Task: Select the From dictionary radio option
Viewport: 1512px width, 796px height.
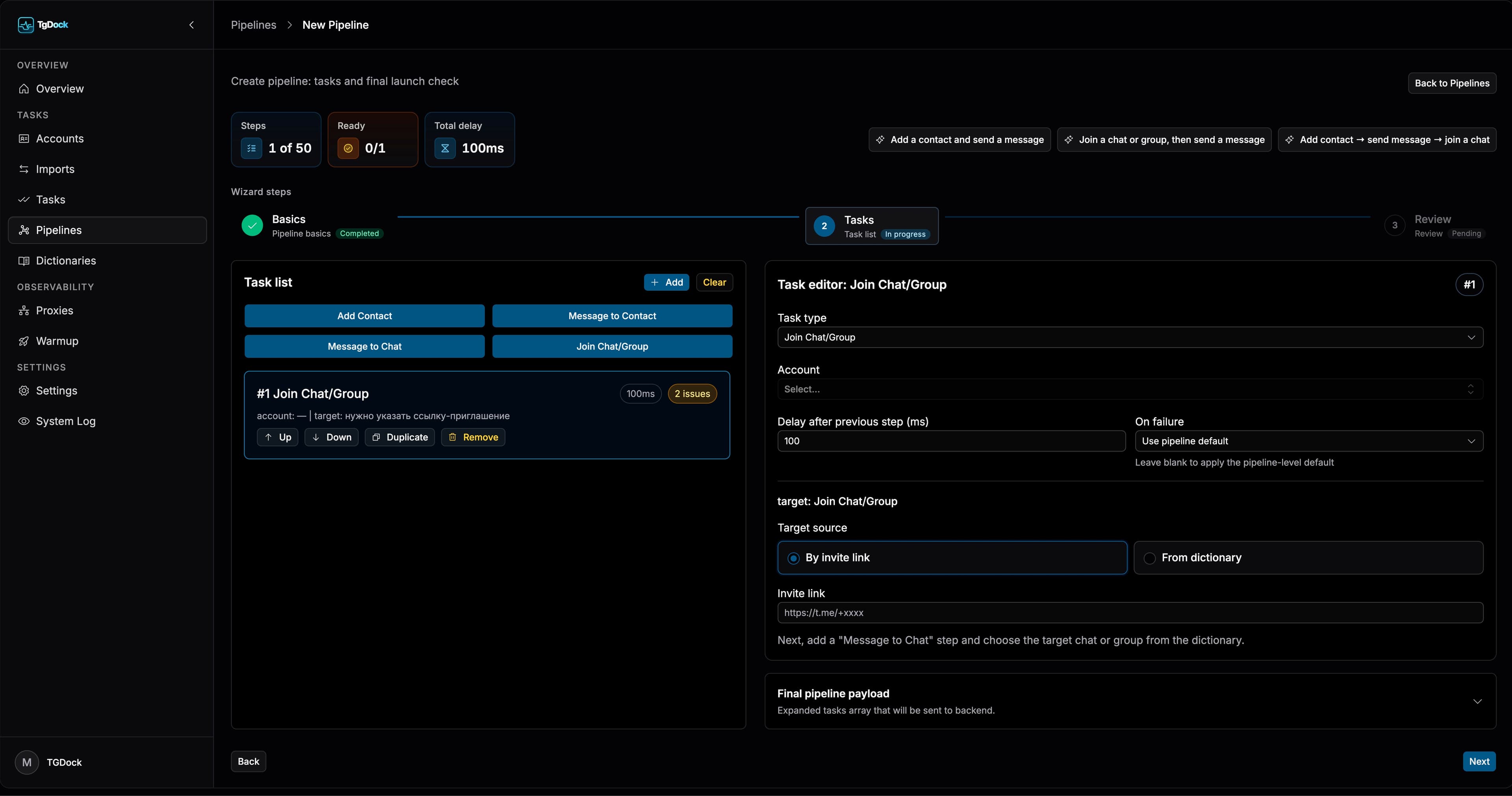Action: [x=1308, y=558]
